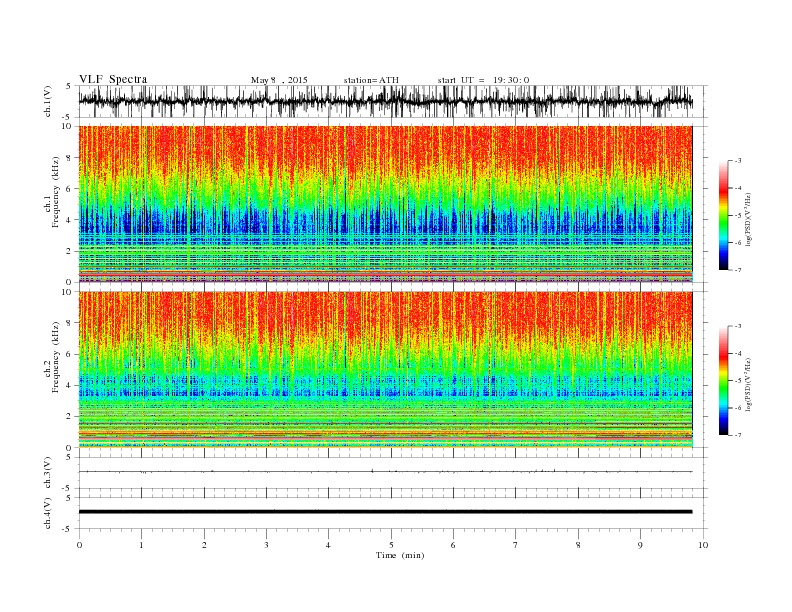
Task: Click the time axis tick label "7"
Action: coord(516,545)
